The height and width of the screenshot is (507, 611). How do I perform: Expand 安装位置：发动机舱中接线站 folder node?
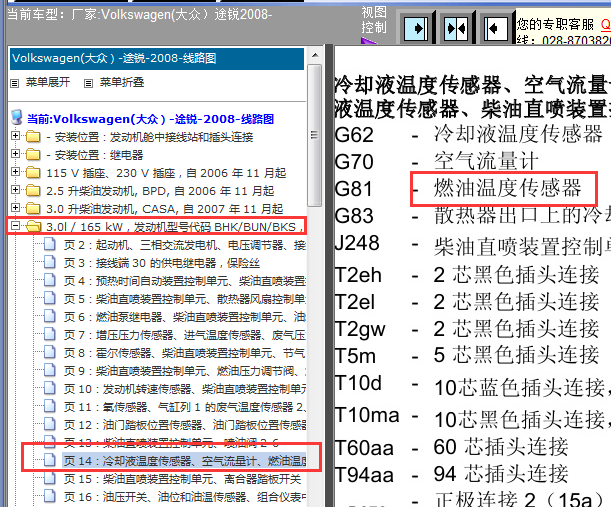[16, 136]
